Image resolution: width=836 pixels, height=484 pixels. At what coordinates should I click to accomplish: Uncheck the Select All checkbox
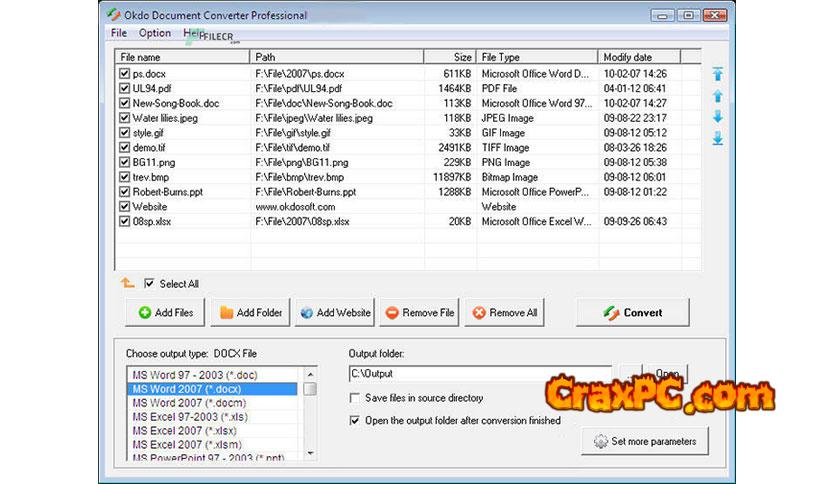click(149, 283)
